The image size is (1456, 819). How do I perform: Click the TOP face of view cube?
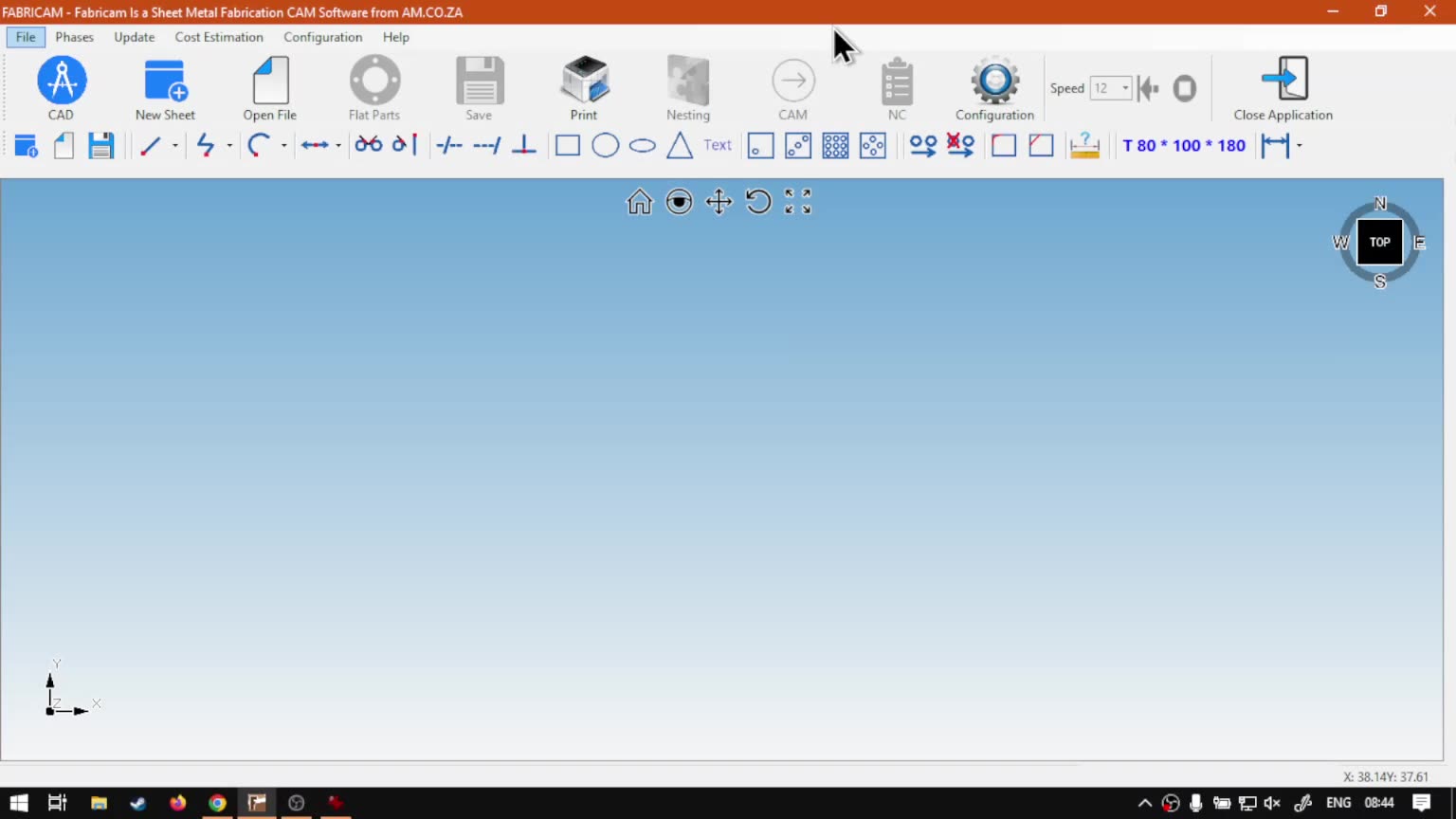(x=1379, y=242)
